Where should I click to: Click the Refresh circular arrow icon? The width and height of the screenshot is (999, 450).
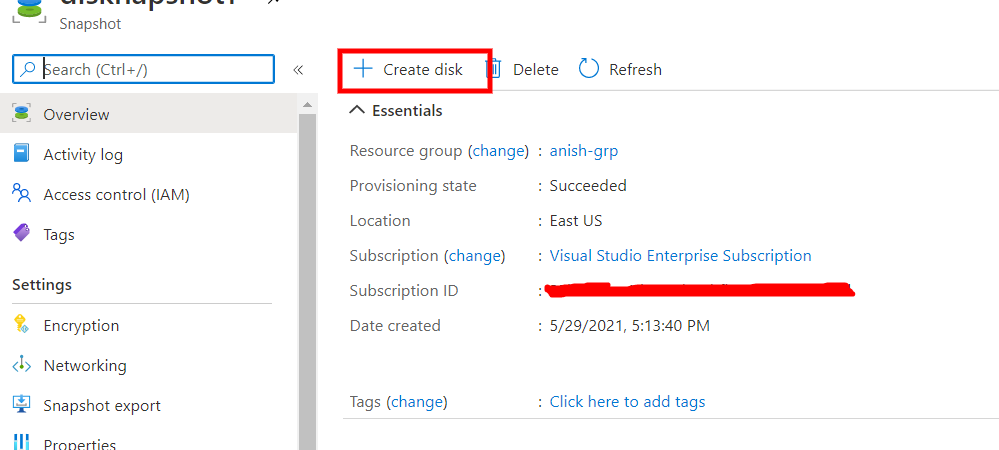coord(589,69)
